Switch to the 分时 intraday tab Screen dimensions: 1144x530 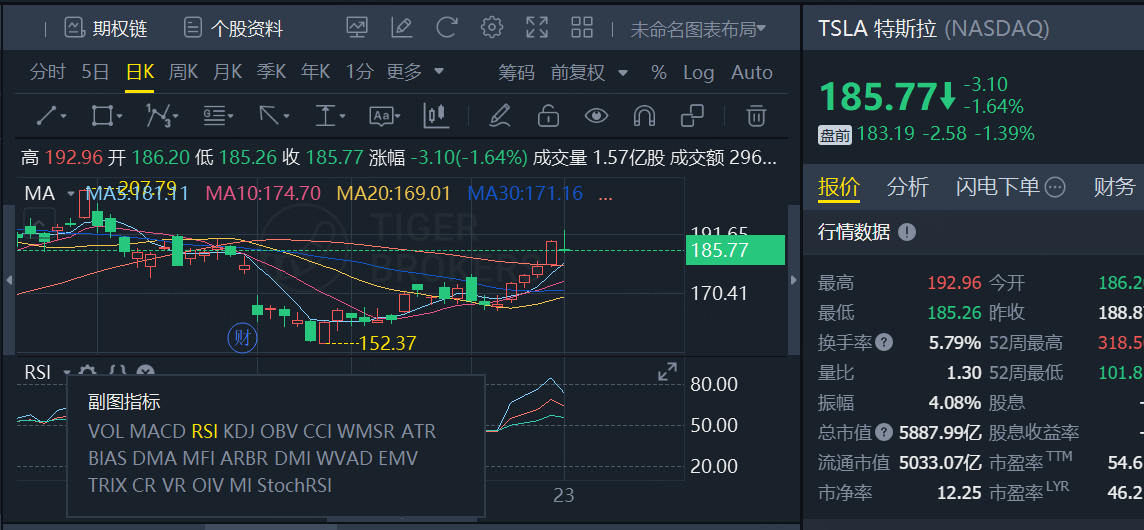point(47,72)
